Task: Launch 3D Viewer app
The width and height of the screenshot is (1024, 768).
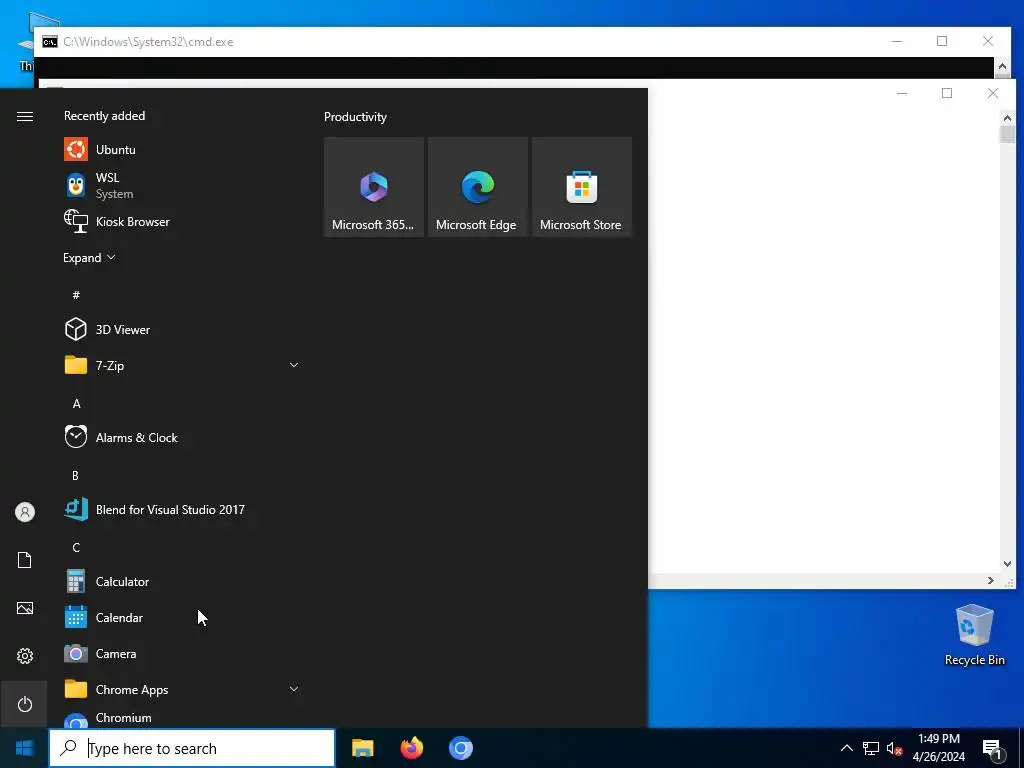Action: coord(182,329)
